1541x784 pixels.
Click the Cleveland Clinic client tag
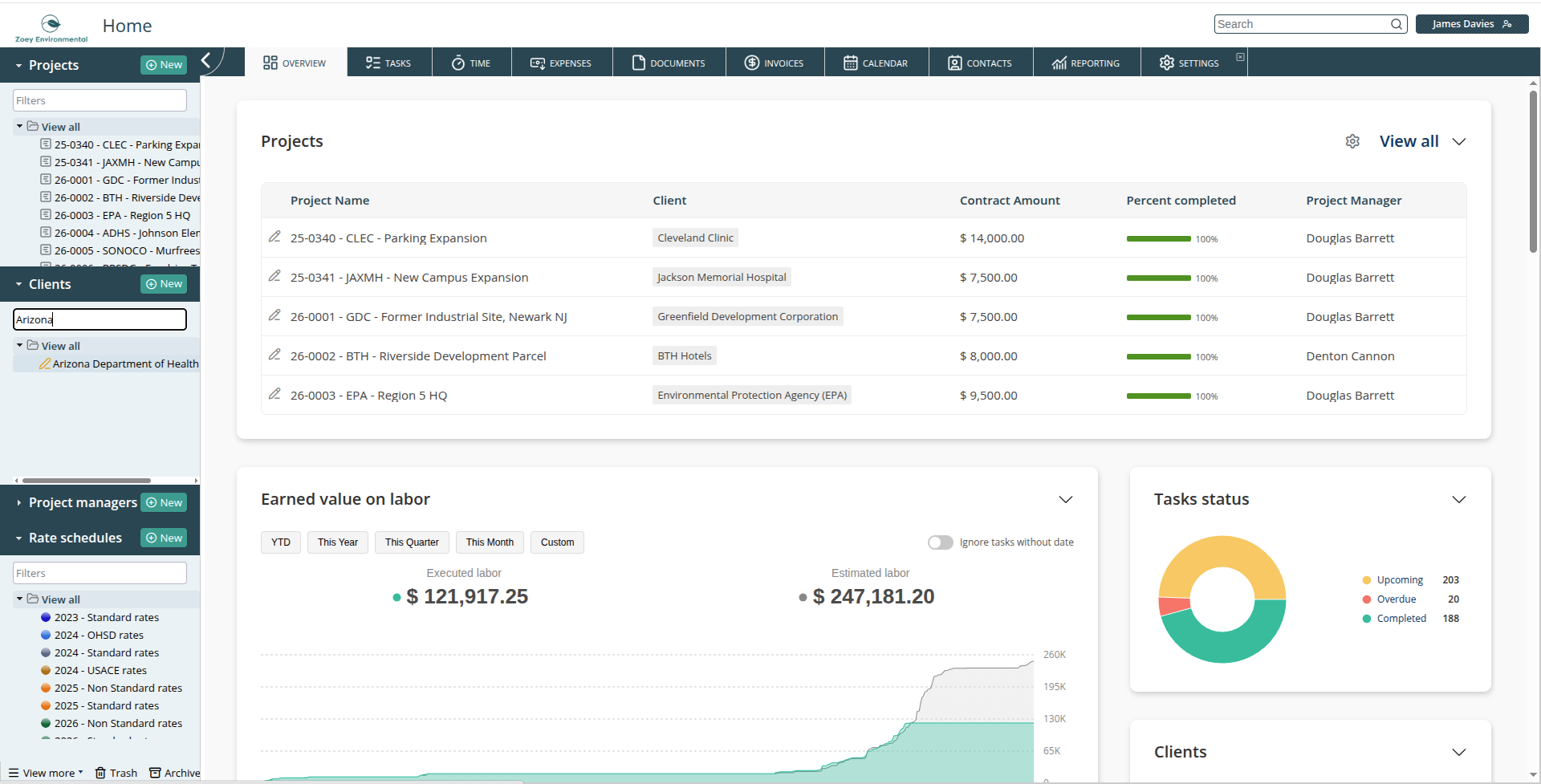(695, 238)
